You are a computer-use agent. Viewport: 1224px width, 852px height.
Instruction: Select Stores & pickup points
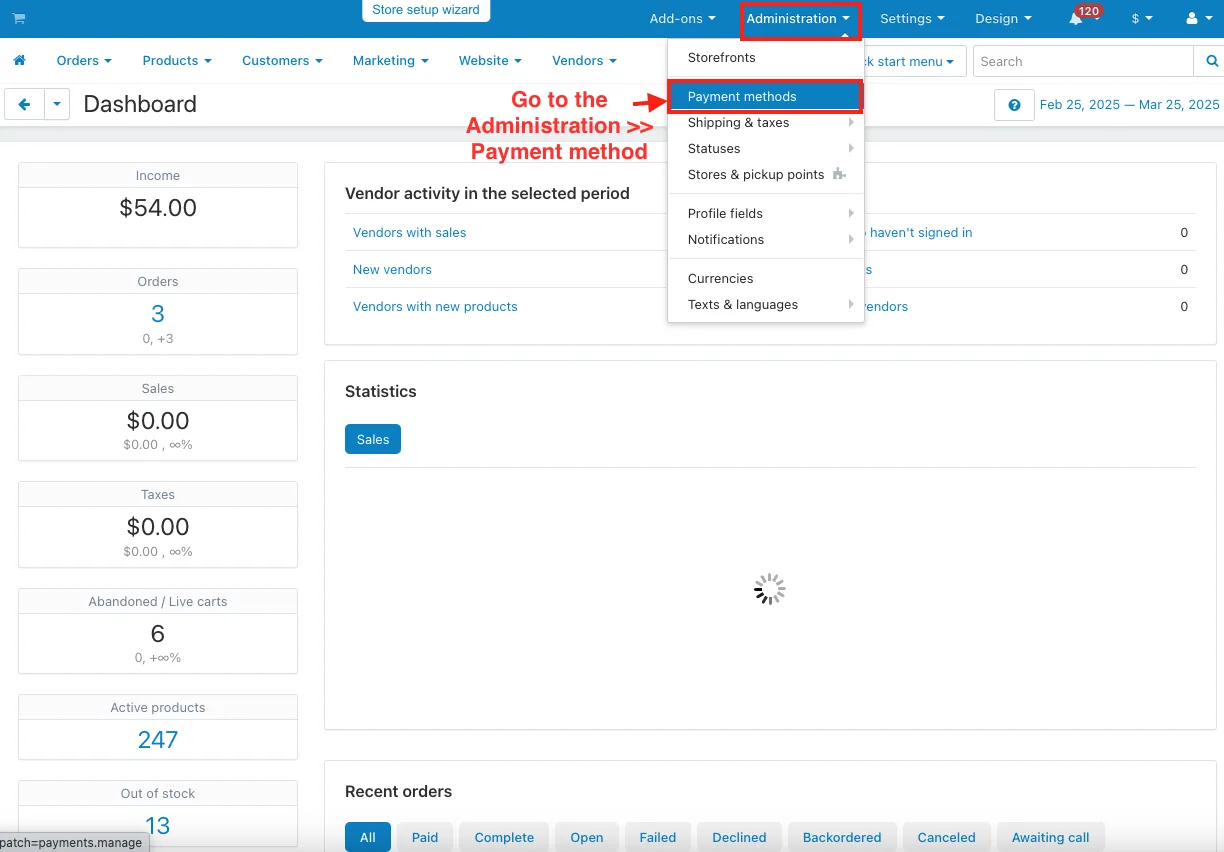point(766,175)
